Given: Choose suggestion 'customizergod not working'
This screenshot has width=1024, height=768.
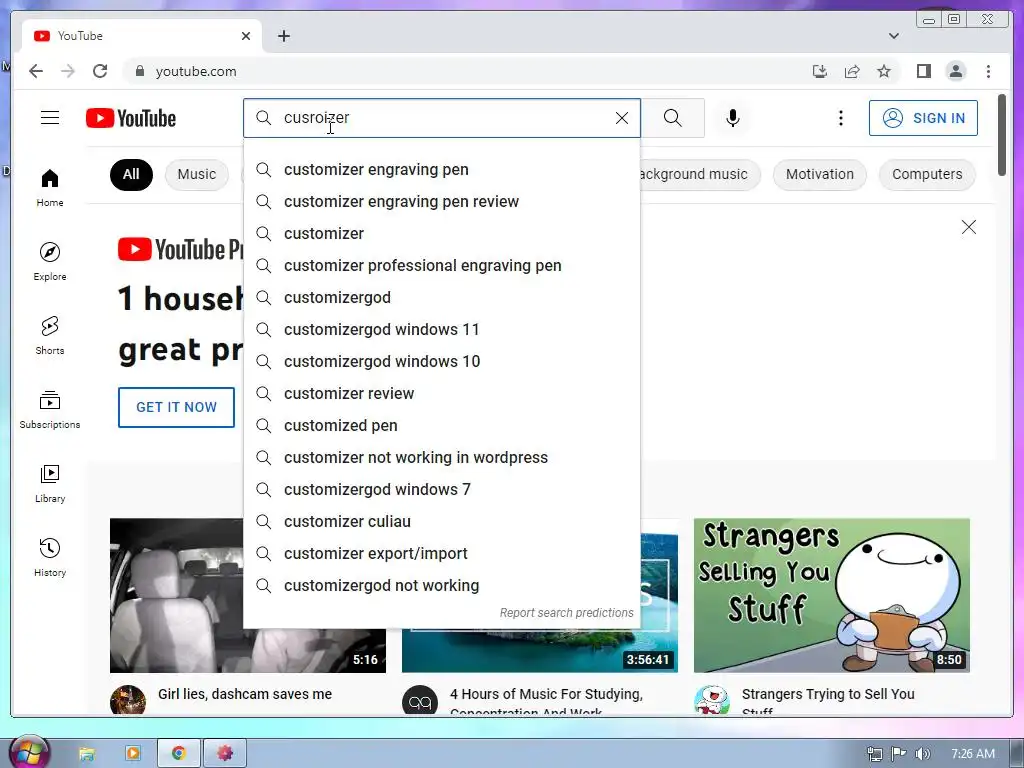Looking at the screenshot, I should (442, 585).
